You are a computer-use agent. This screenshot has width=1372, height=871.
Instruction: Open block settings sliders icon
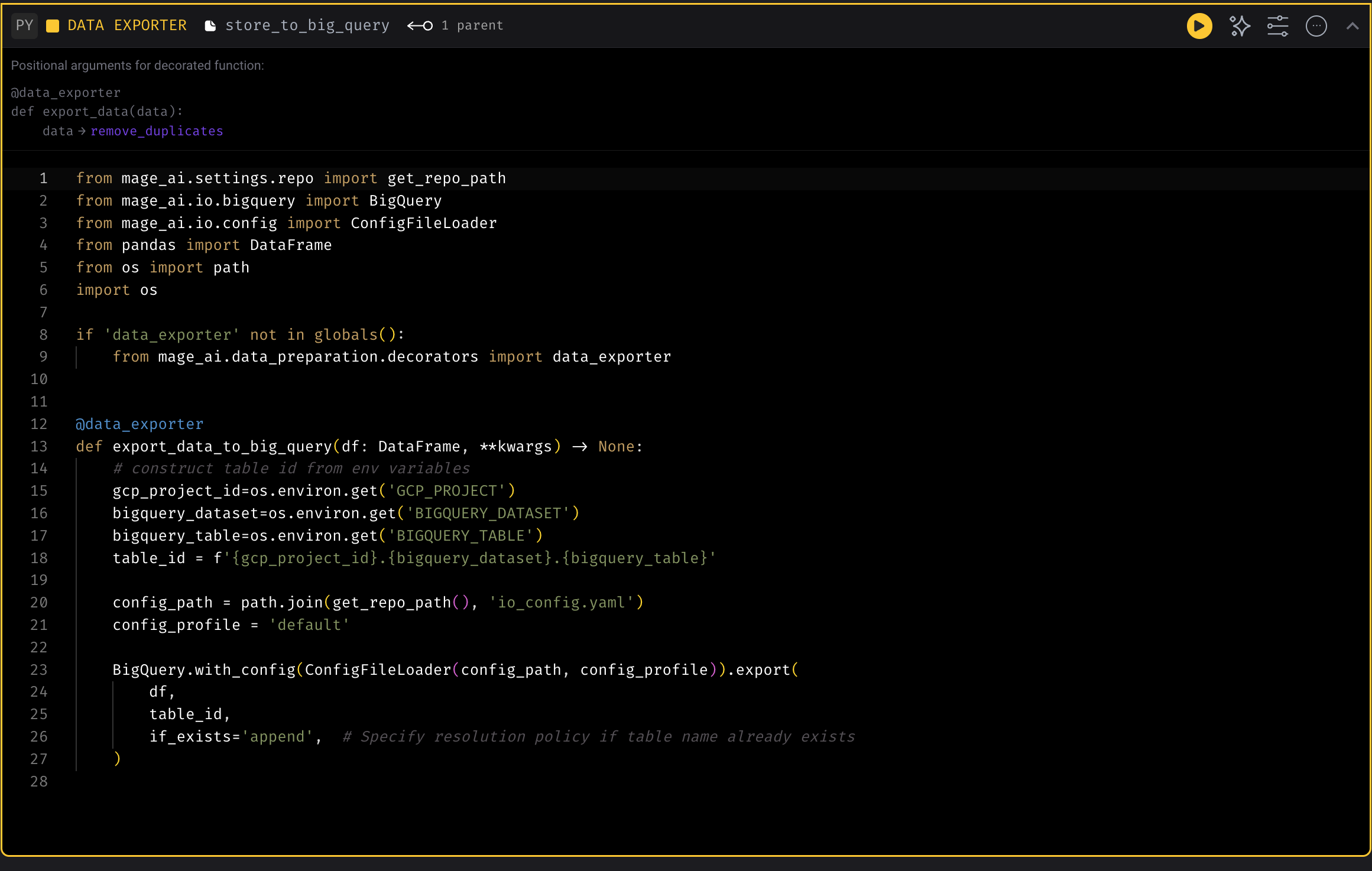[1277, 26]
